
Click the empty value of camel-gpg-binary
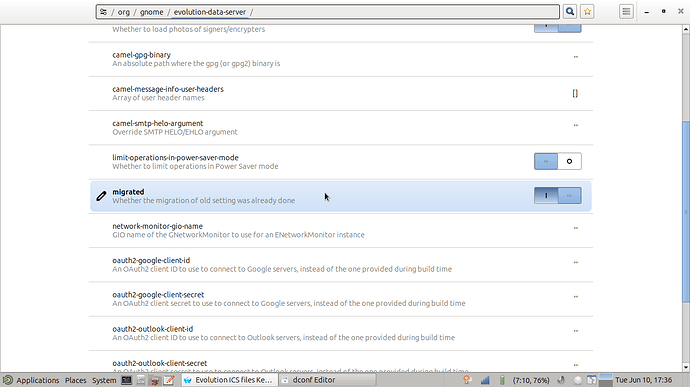(576, 57)
